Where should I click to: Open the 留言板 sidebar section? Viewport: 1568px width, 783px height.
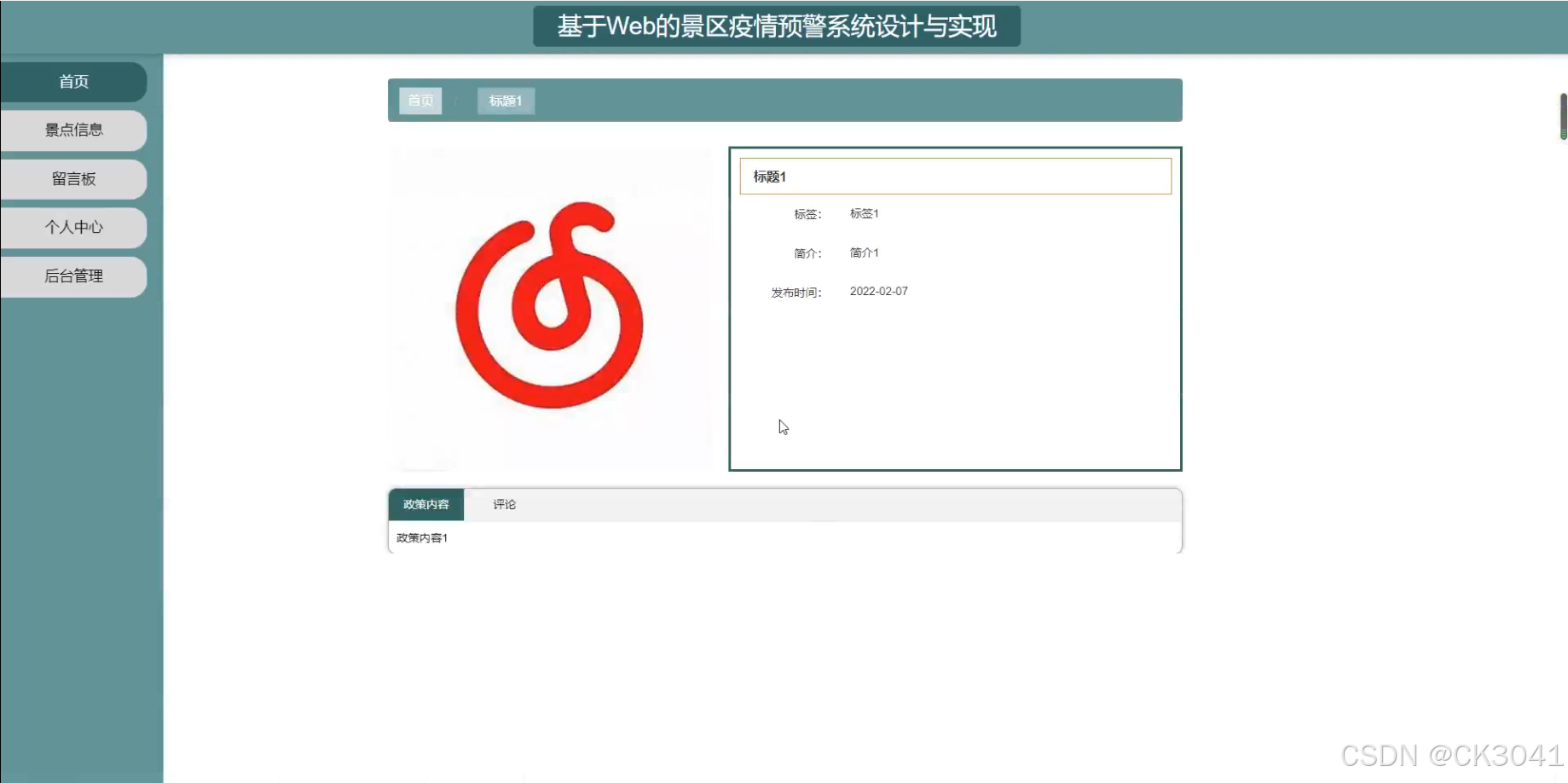pyautogui.click(x=74, y=179)
